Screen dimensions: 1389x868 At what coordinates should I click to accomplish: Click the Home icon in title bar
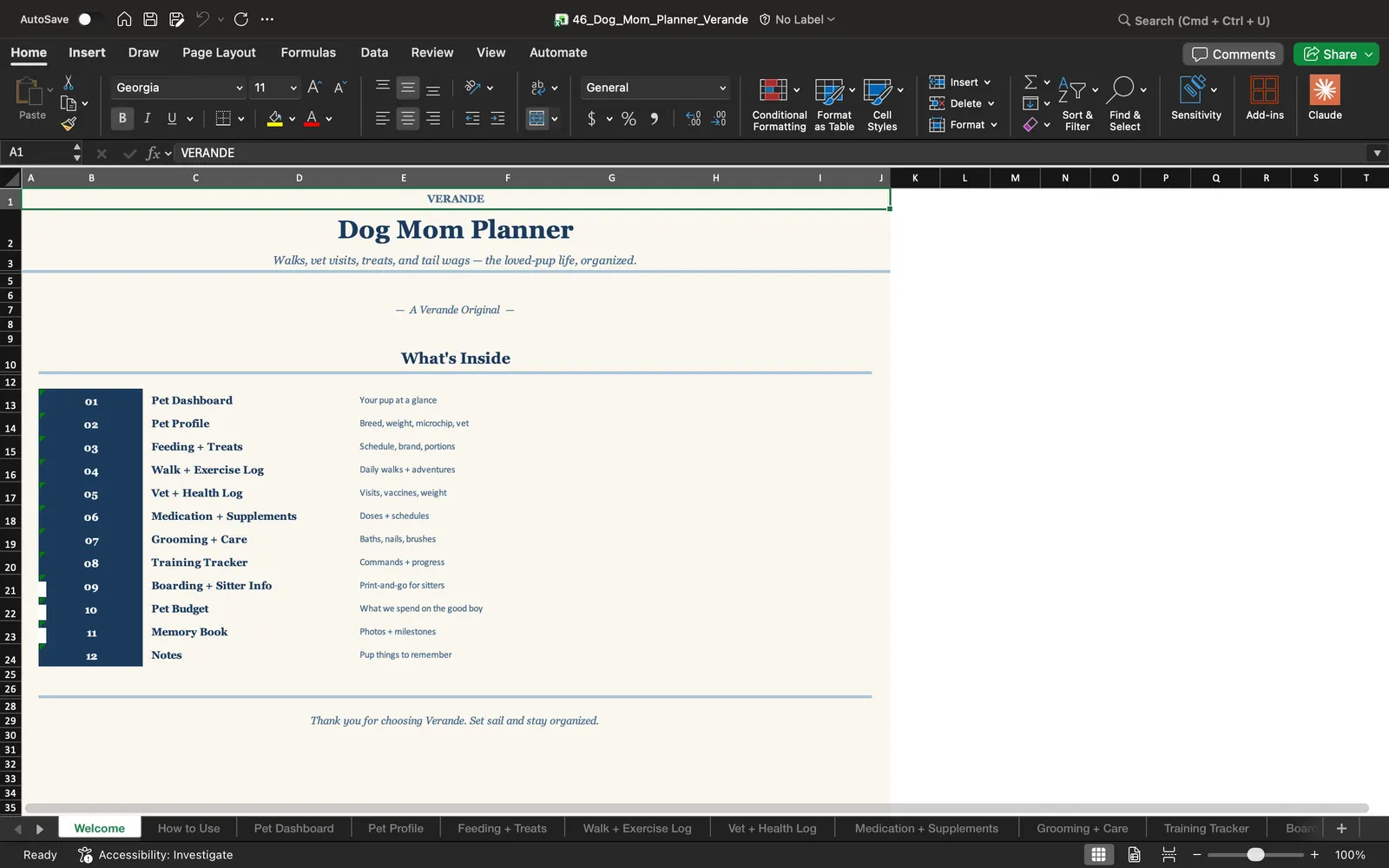[x=124, y=19]
